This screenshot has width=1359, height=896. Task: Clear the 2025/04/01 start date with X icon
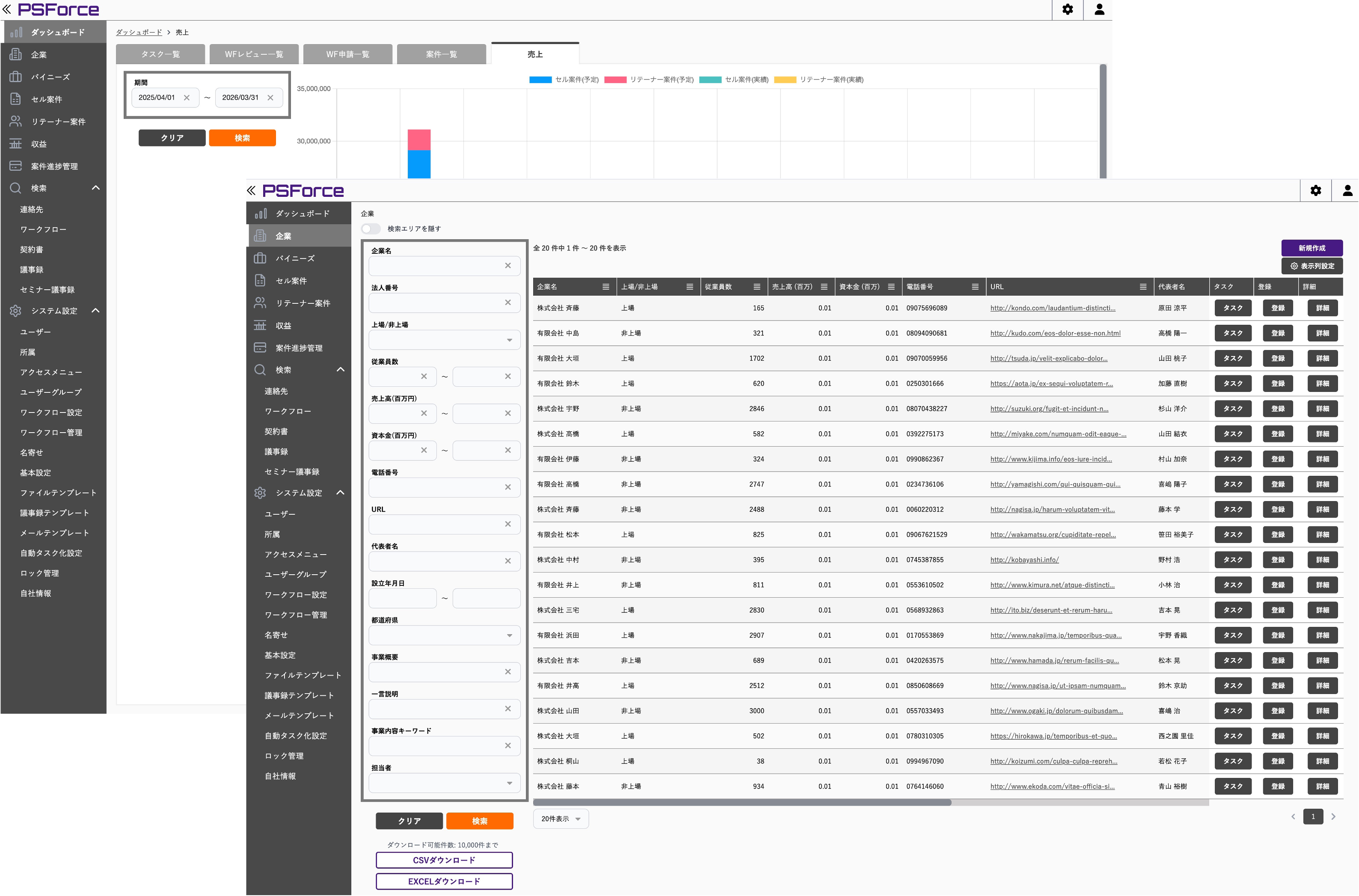point(186,98)
